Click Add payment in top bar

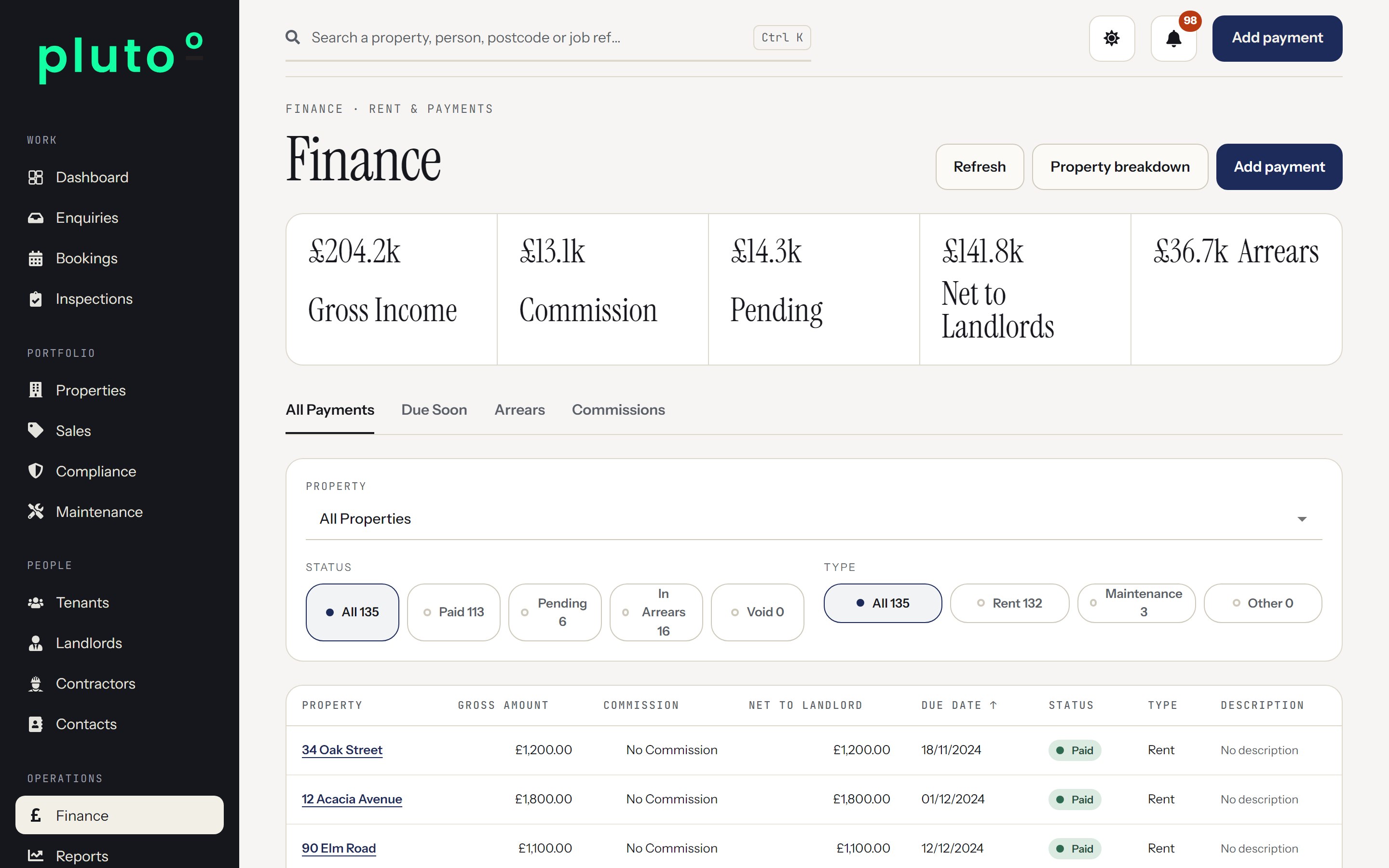coord(1277,39)
